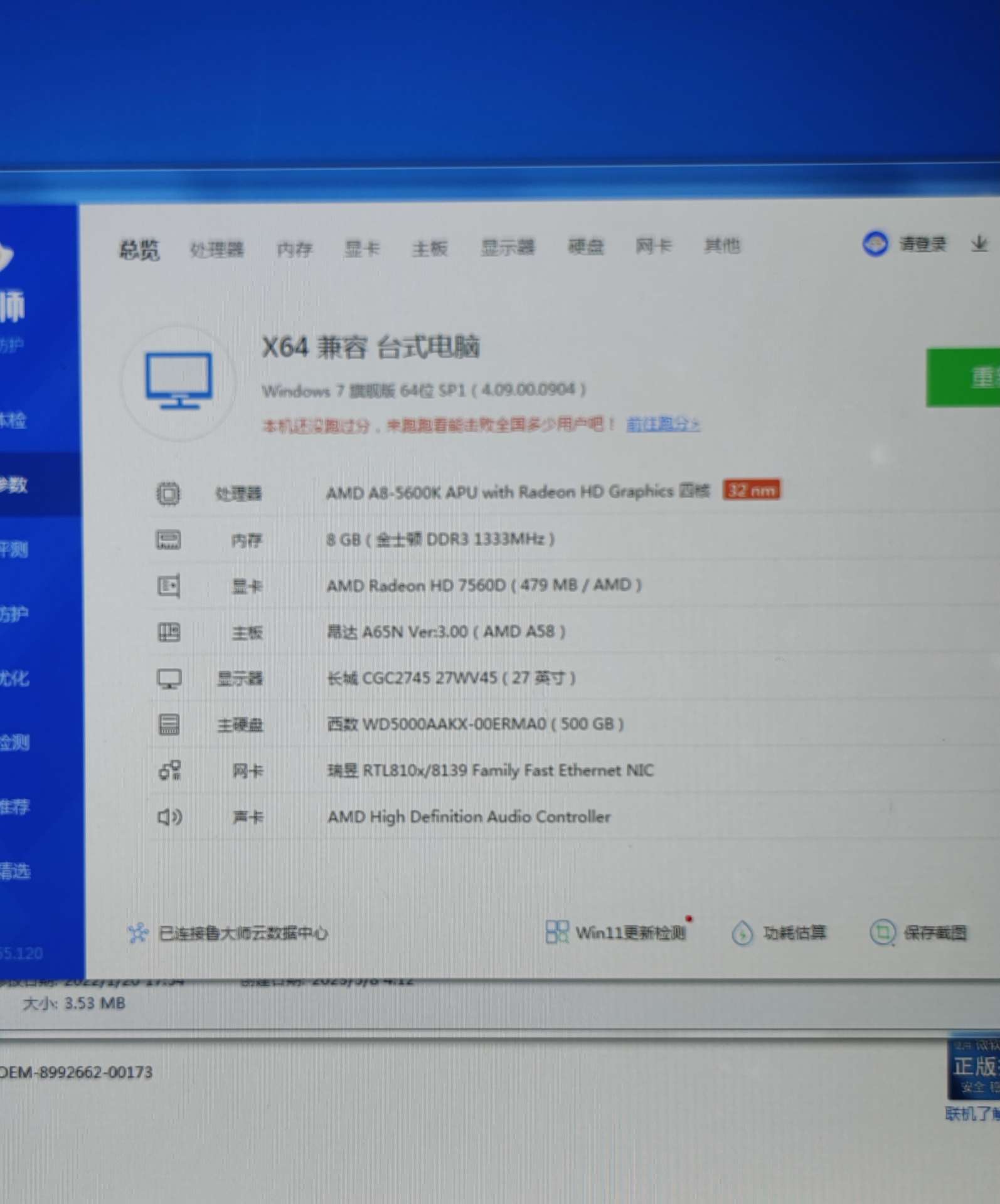Screen dimensions: 1000x1204
Task: Click the 联机了解 link in background window
Action: (972, 1114)
